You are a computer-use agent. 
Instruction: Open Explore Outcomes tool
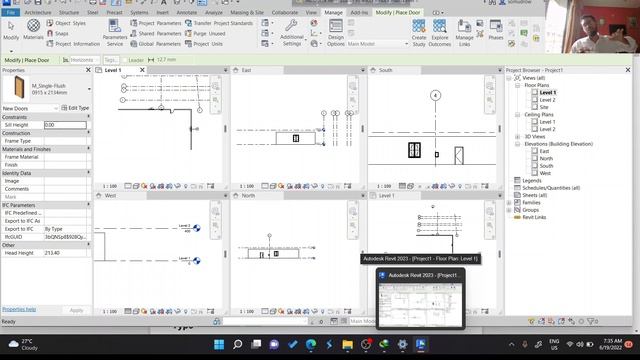[440, 33]
